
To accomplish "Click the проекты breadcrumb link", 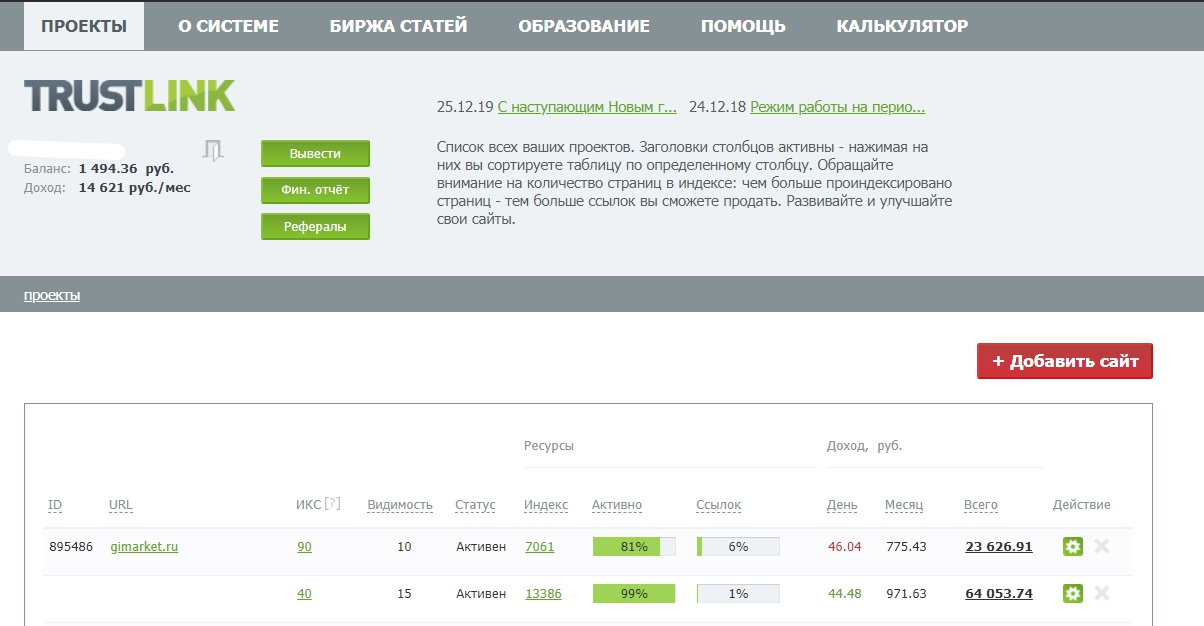I will pos(52,295).
